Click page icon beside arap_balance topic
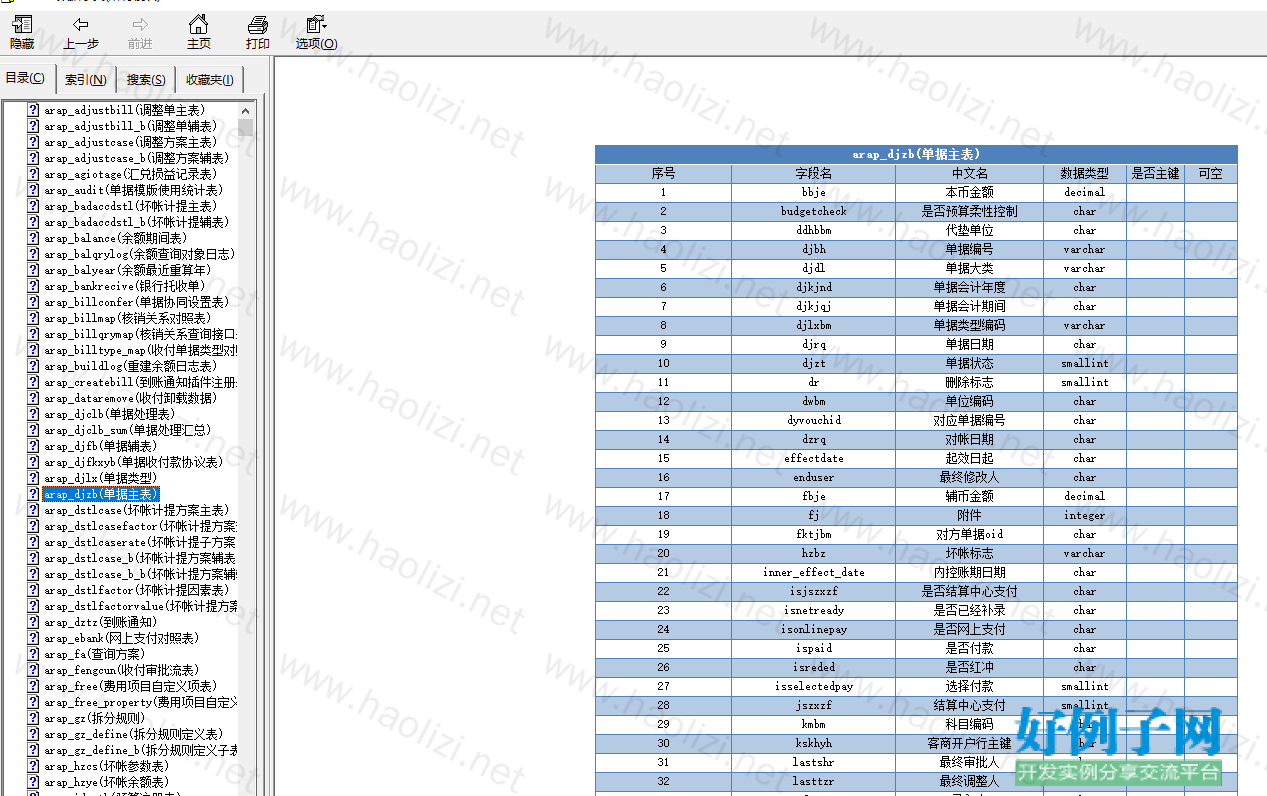The height and width of the screenshot is (796, 1267). pyautogui.click(x=33, y=238)
